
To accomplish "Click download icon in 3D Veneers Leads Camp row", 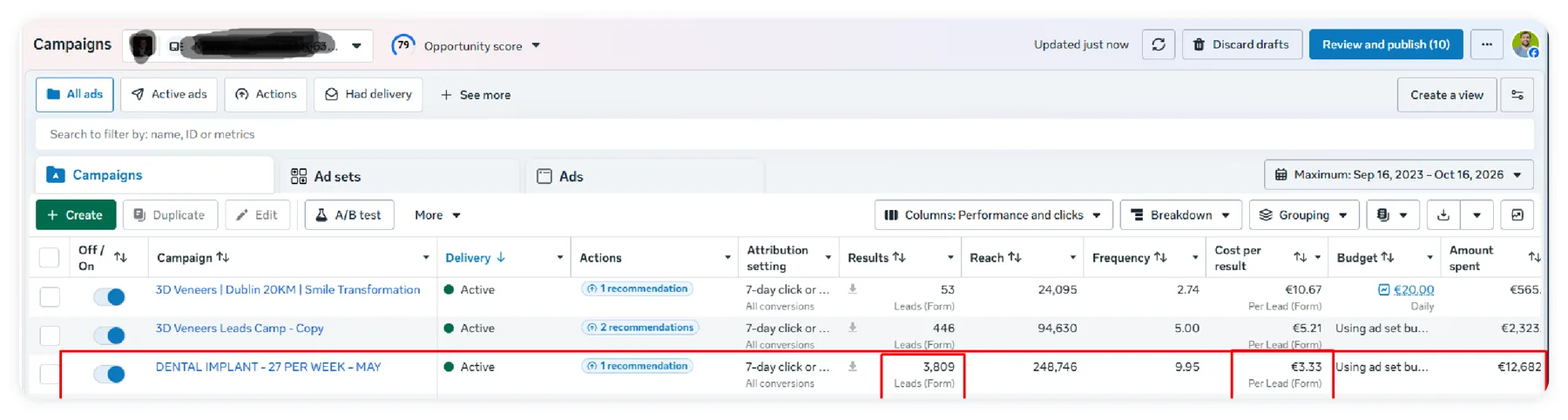I will 853,328.
